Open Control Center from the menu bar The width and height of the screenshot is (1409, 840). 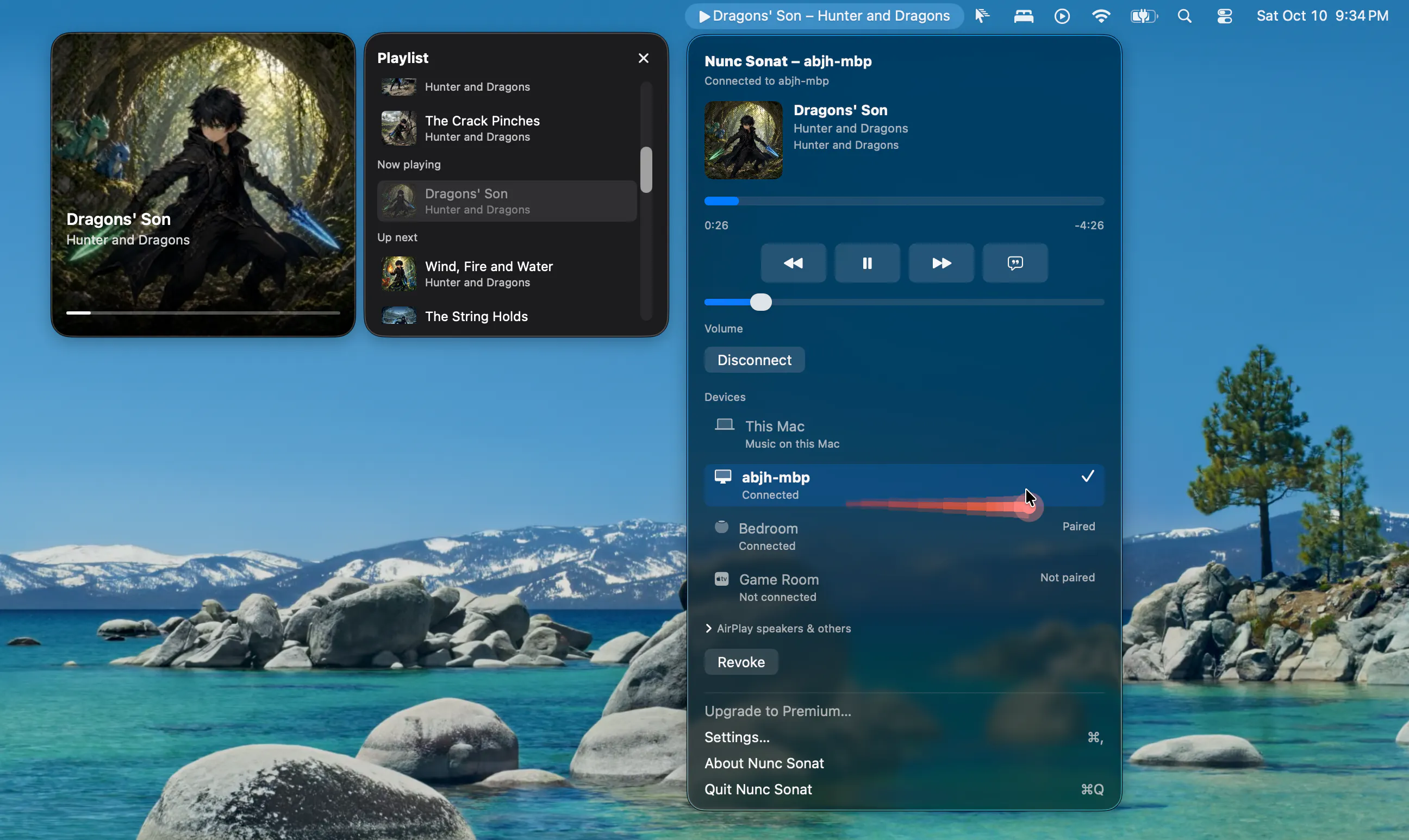(1224, 16)
